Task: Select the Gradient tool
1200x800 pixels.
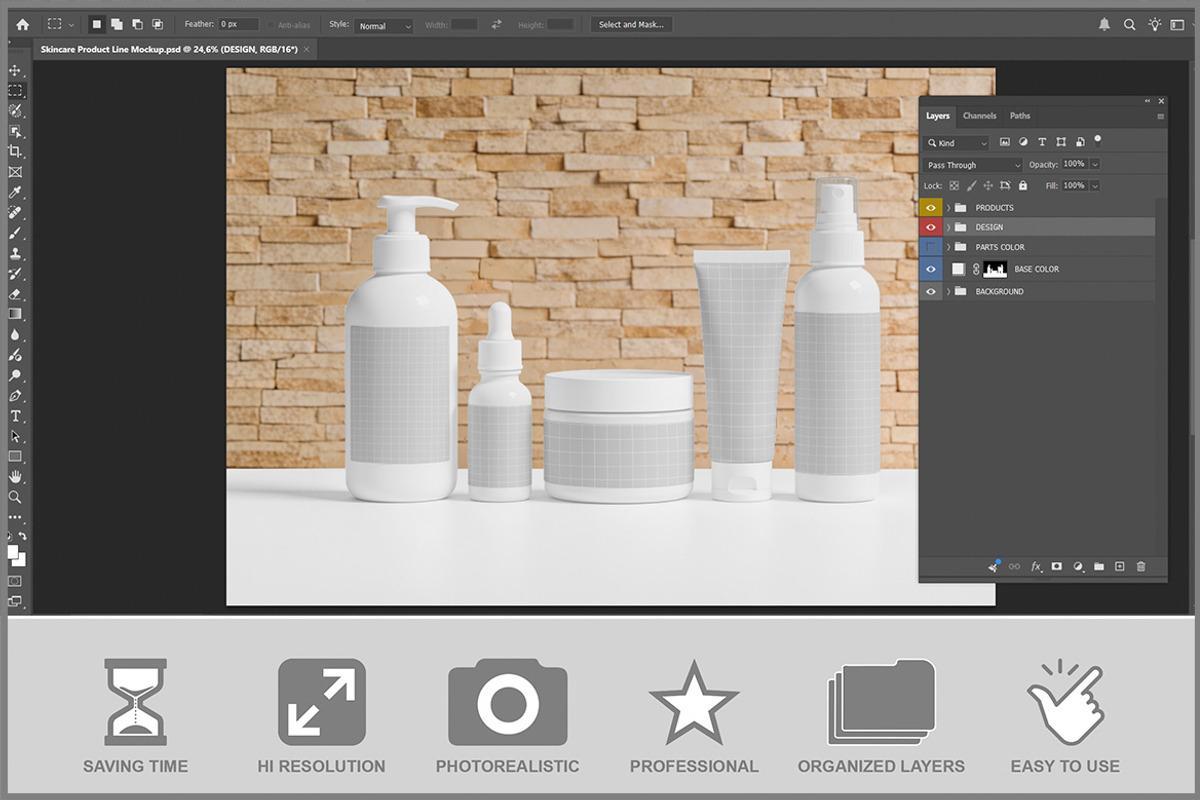Action: [x=15, y=314]
